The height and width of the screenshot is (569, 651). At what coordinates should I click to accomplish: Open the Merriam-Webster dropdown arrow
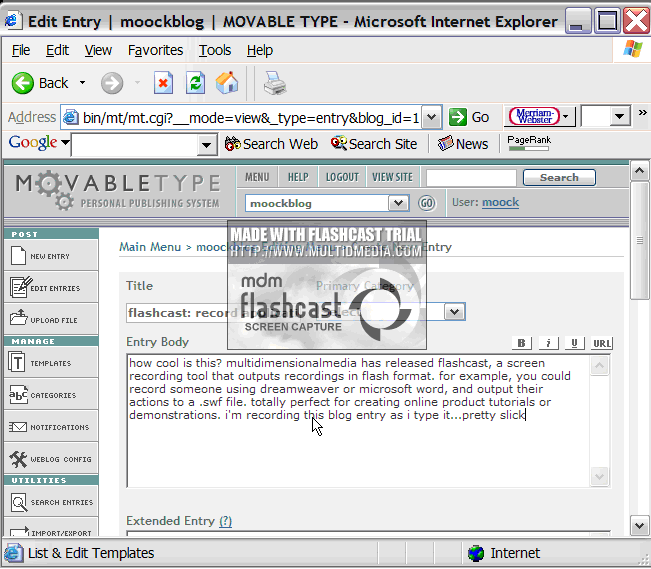565,116
